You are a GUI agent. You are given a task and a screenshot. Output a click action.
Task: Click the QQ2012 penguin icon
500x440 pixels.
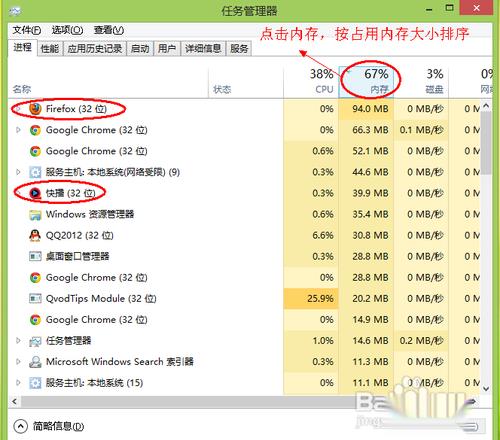pyautogui.click(x=35, y=235)
